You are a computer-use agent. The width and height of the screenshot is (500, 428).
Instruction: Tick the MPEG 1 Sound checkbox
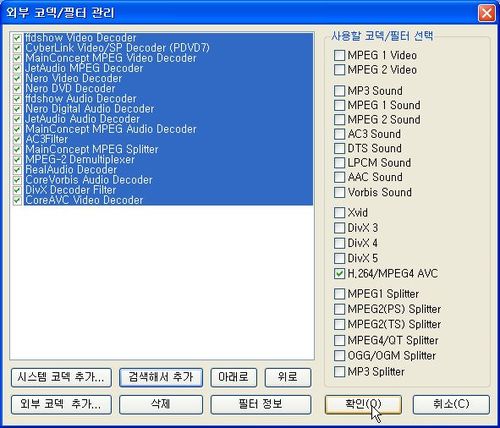tap(339, 105)
